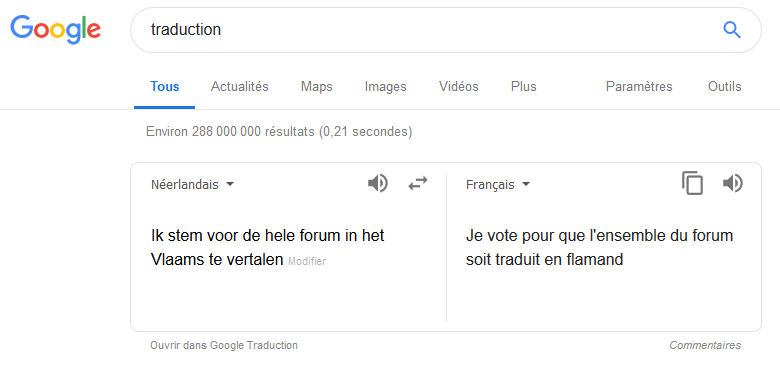Click the Google logo
This screenshot has width=780, height=368.
click(56, 29)
